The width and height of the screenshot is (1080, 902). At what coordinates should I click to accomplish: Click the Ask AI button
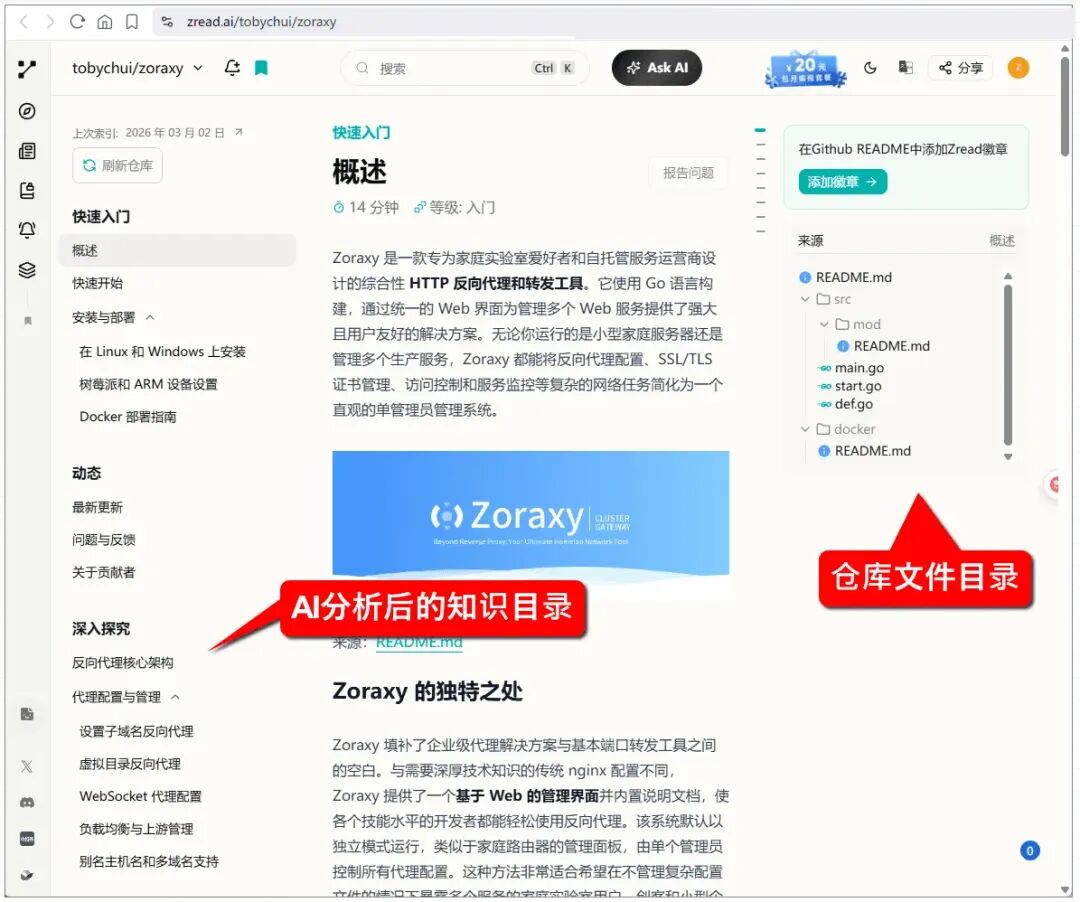click(656, 67)
